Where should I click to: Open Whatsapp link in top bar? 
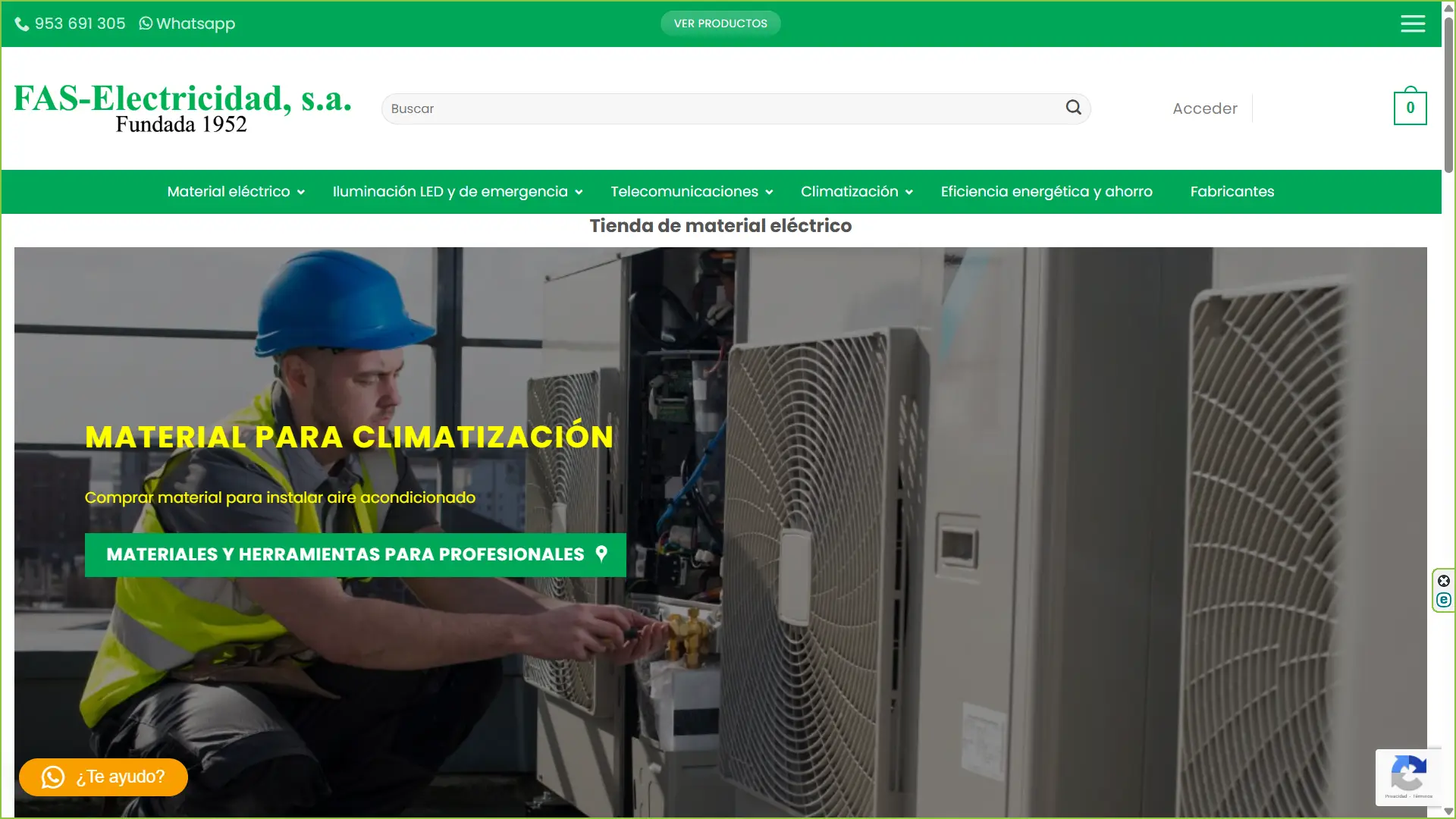[x=187, y=24]
